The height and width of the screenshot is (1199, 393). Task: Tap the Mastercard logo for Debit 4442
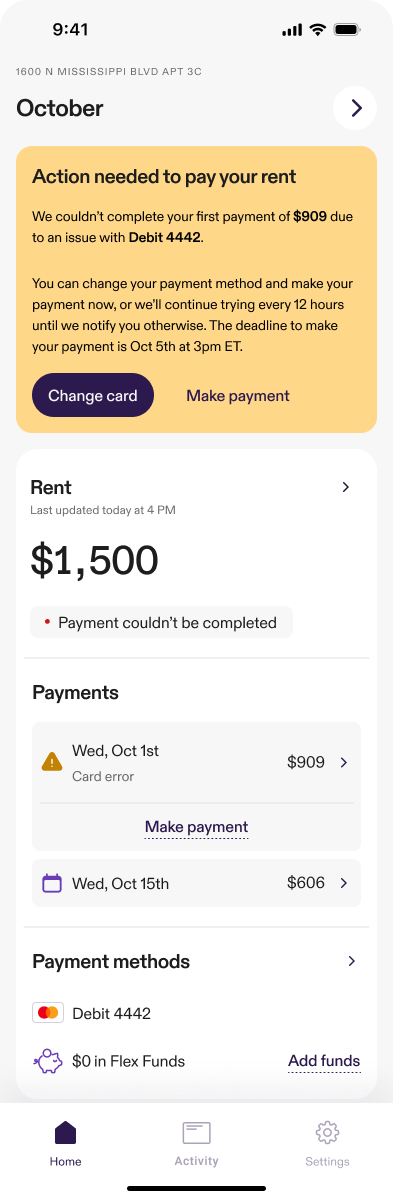pos(48,1013)
